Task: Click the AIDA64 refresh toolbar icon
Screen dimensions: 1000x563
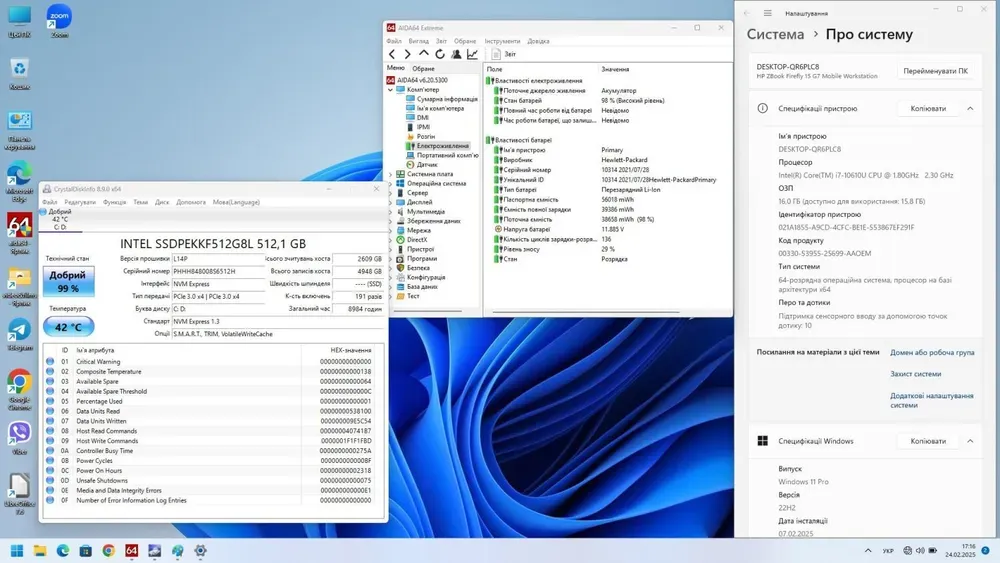Action: [x=440, y=54]
